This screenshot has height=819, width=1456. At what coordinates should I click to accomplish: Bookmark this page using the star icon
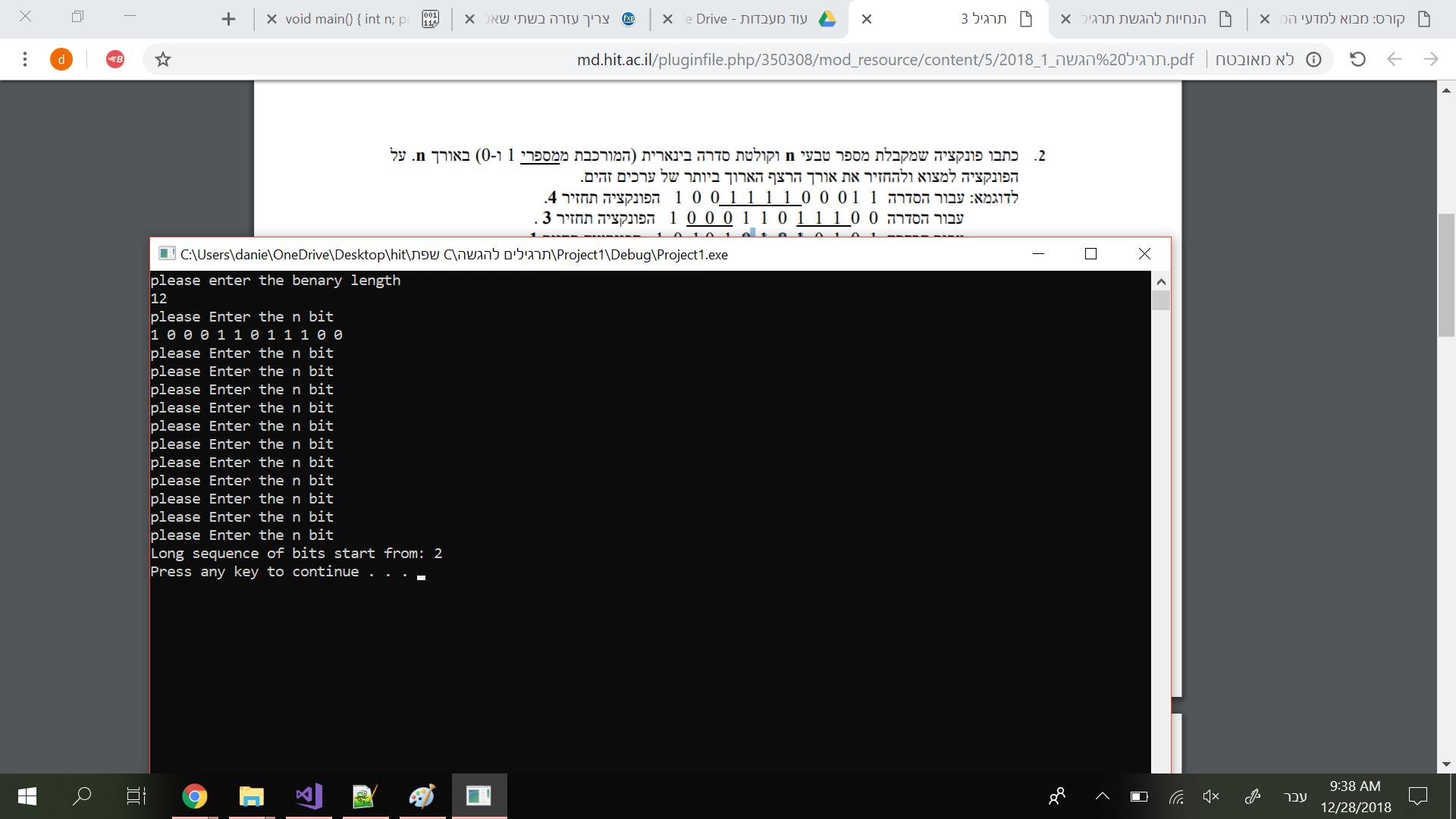tap(162, 58)
